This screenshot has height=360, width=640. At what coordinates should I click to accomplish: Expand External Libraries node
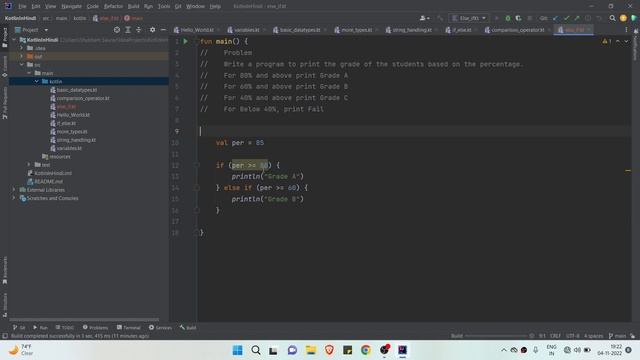pyautogui.click(x=15, y=190)
